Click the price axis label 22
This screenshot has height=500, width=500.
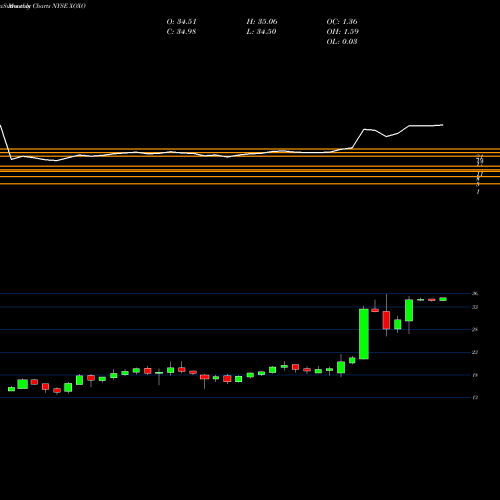click(475, 352)
